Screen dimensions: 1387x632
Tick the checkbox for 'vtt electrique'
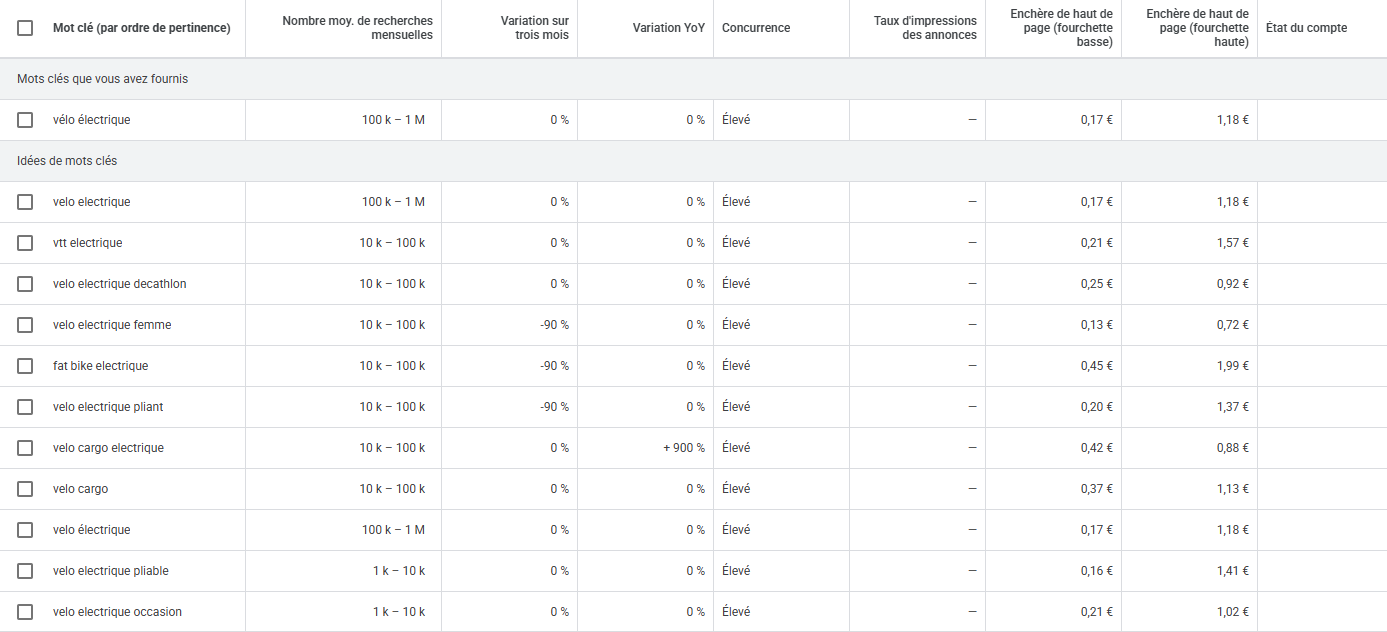(25, 243)
